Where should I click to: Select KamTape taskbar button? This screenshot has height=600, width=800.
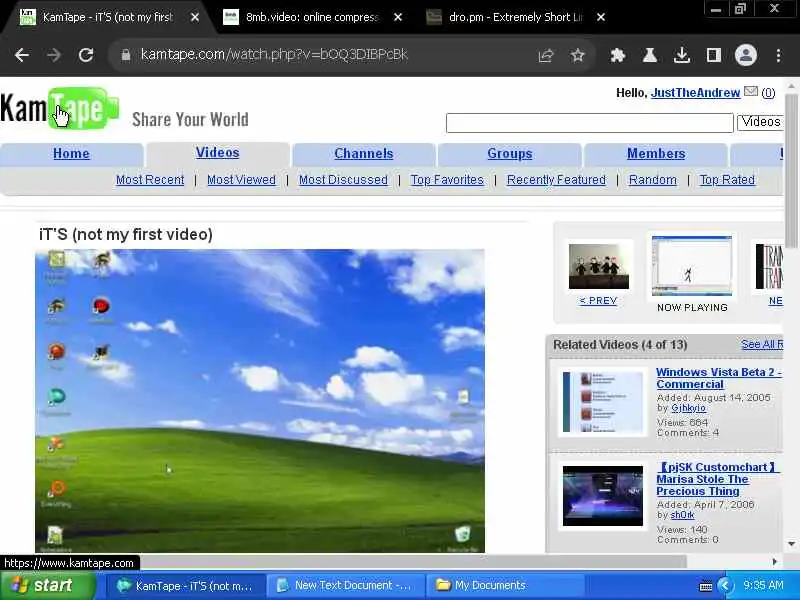click(185, 586)
